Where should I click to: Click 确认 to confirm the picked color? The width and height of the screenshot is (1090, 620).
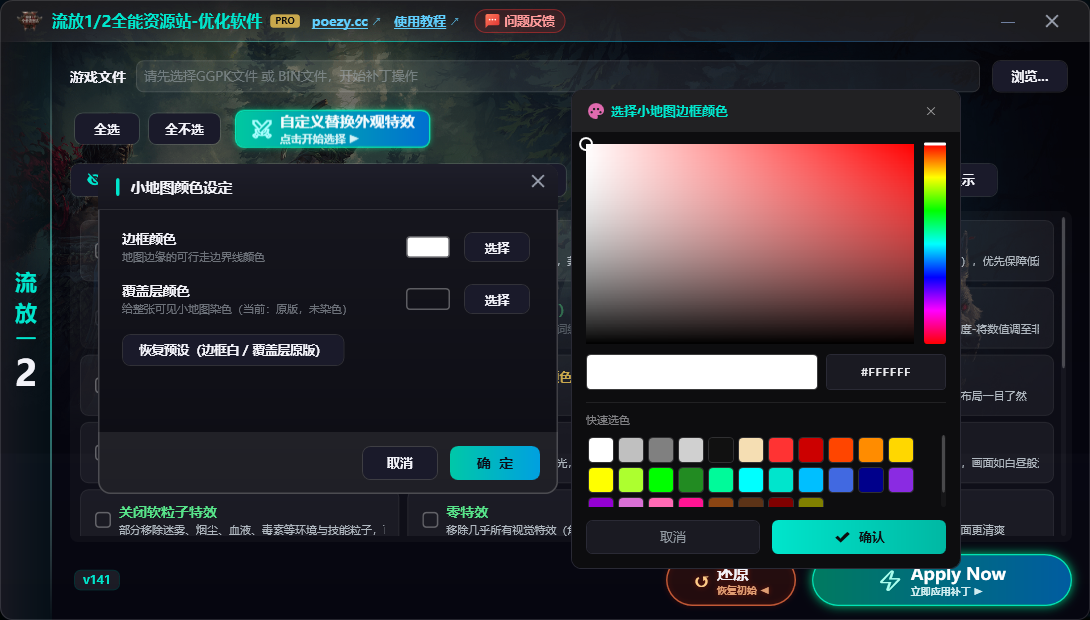click(x=859, y=537)
